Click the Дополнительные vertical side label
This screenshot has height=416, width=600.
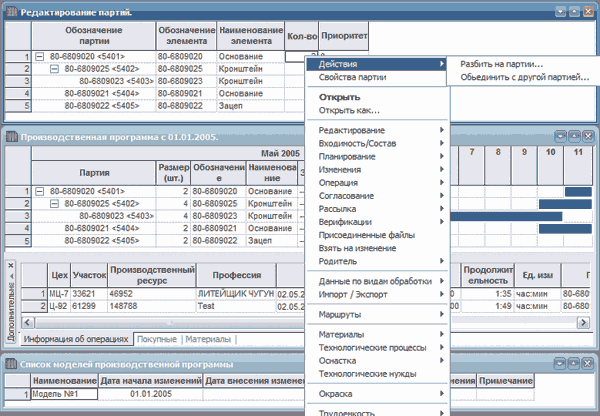[x=11, y=312]
